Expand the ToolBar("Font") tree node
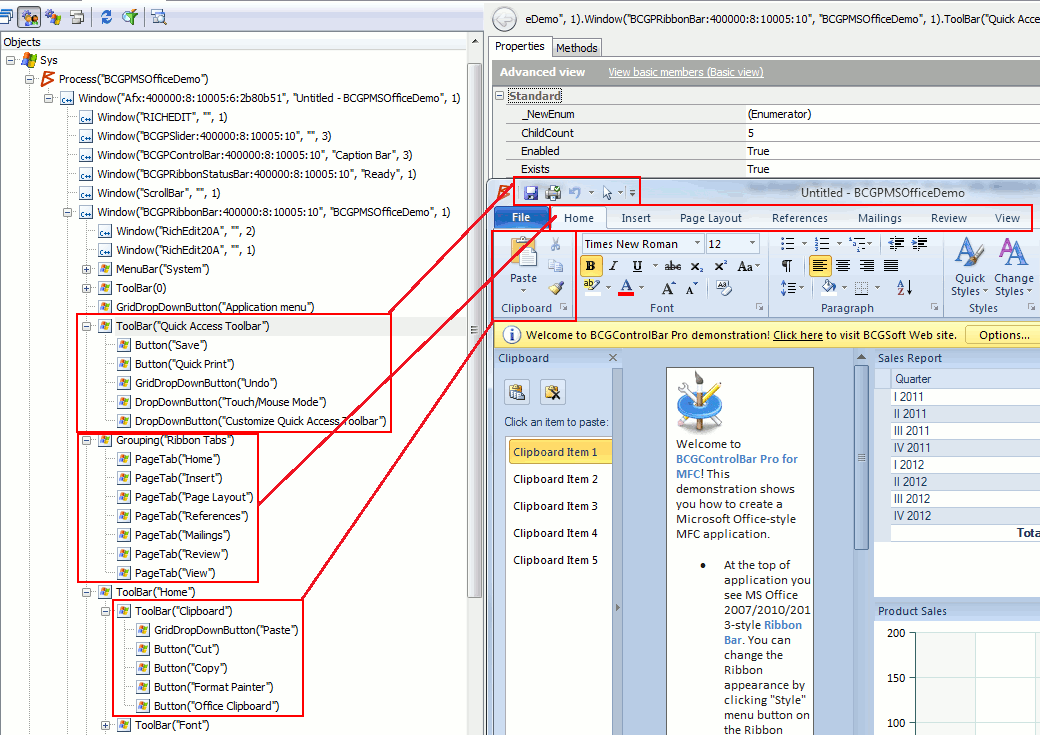Image resolution: width=1040 pixels, height=735 pixels. pyautogui.click(x=105, y=726)
